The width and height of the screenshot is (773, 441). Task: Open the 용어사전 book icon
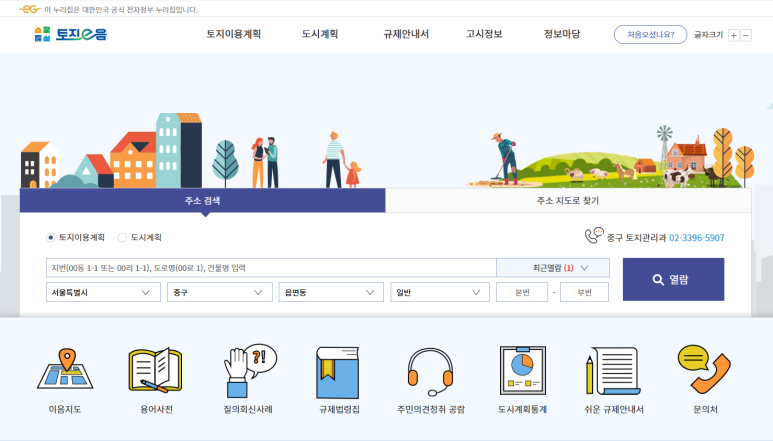(155, 371)
